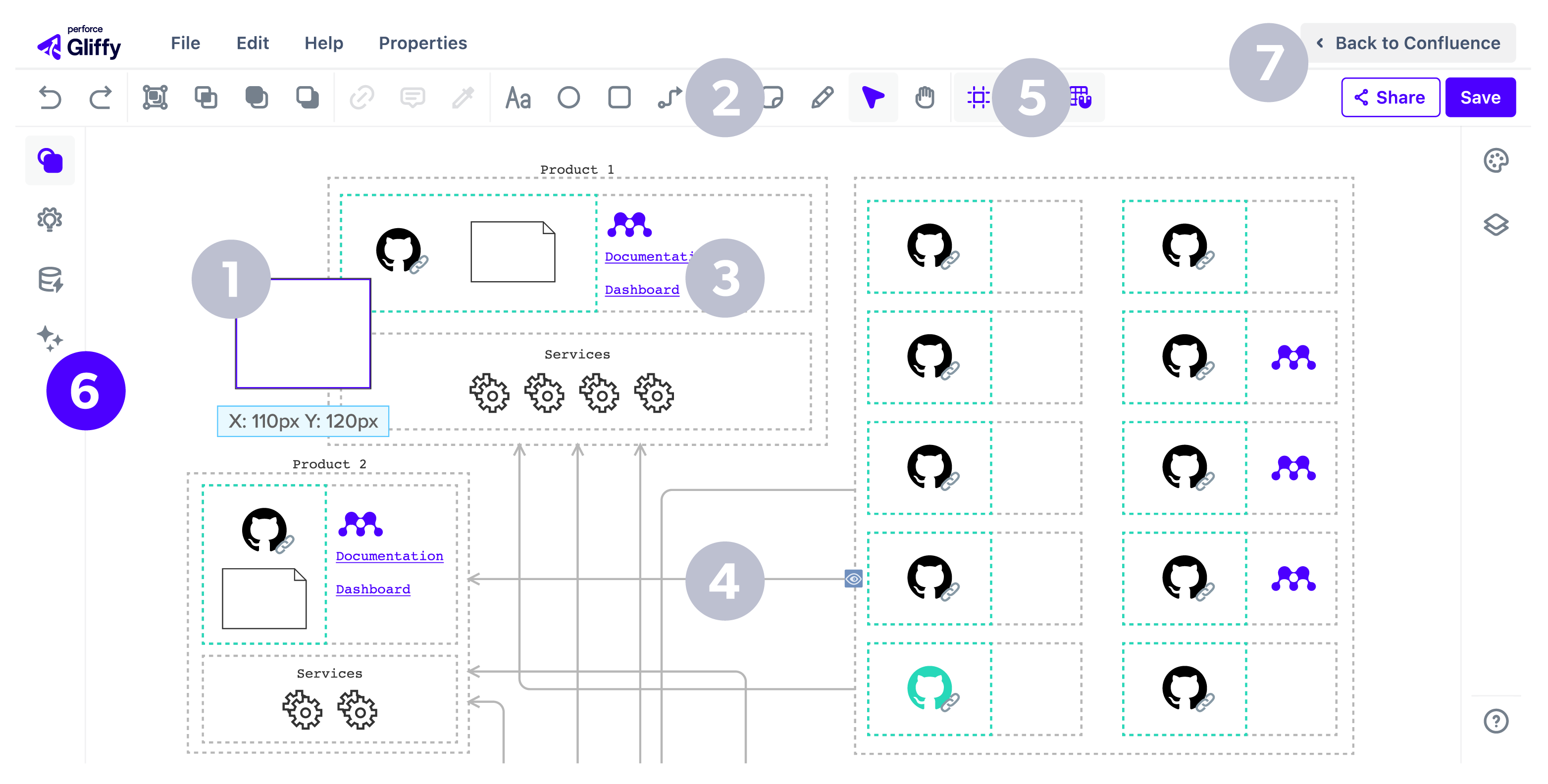Viewport: 1548px width, 784px height.
Task: Select the Ellipse shape tool
Action: pyautogui.click(x=568, y=98)
